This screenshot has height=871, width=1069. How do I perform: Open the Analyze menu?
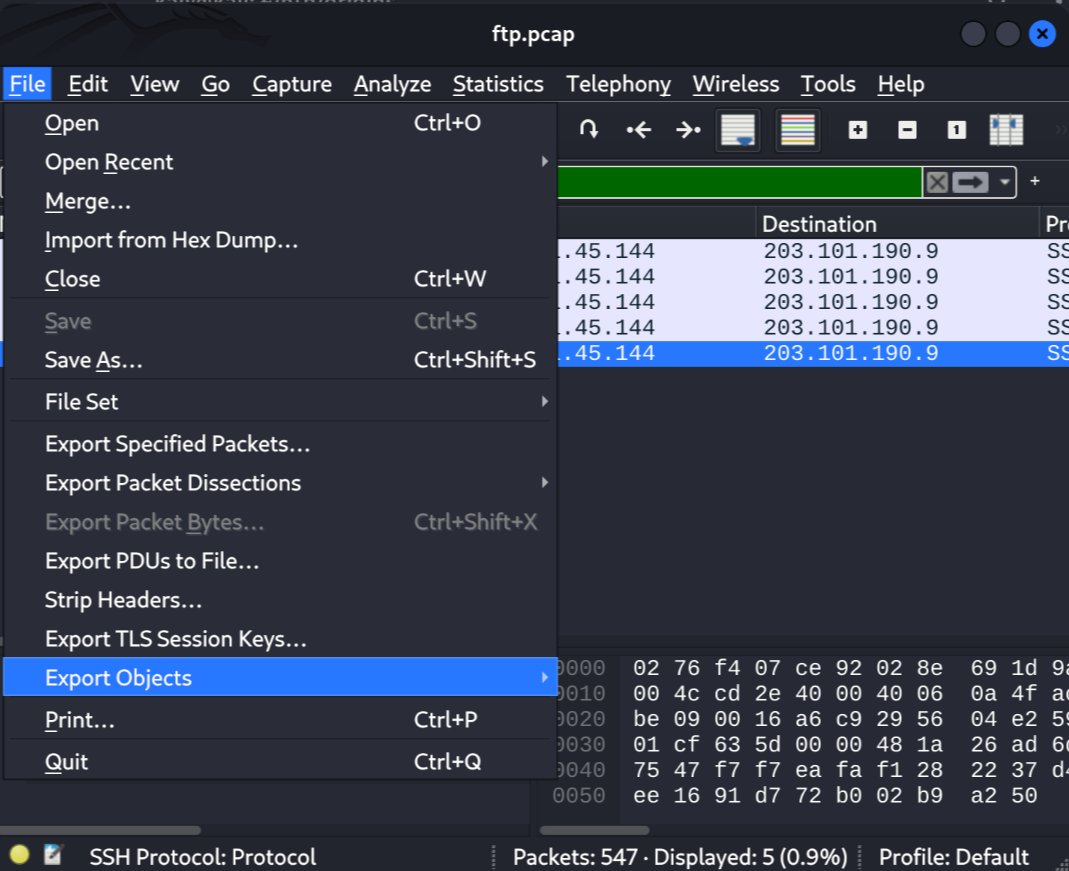click(393, 84)
